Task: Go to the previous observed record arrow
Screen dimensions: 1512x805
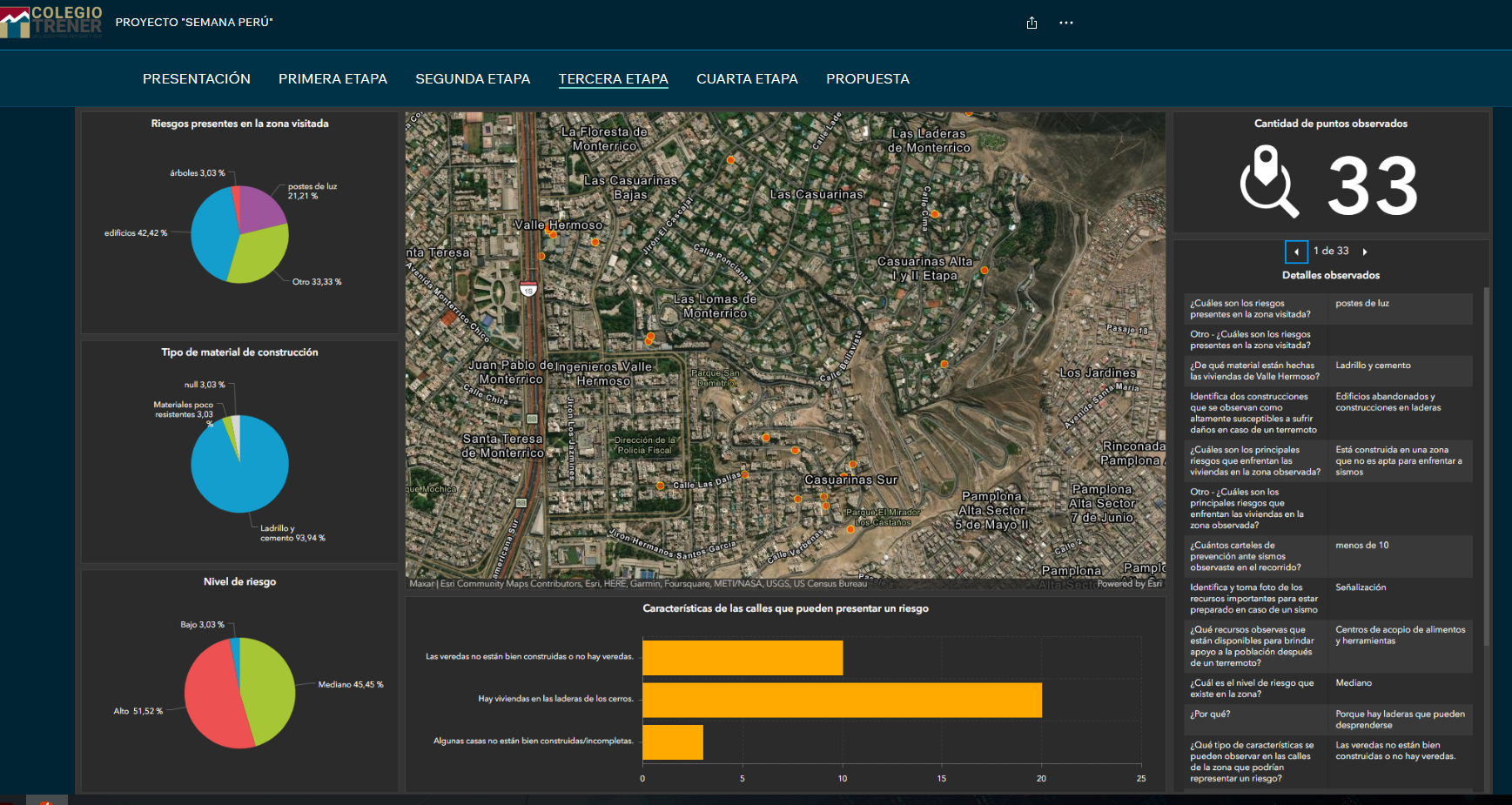Action: 1296,252
